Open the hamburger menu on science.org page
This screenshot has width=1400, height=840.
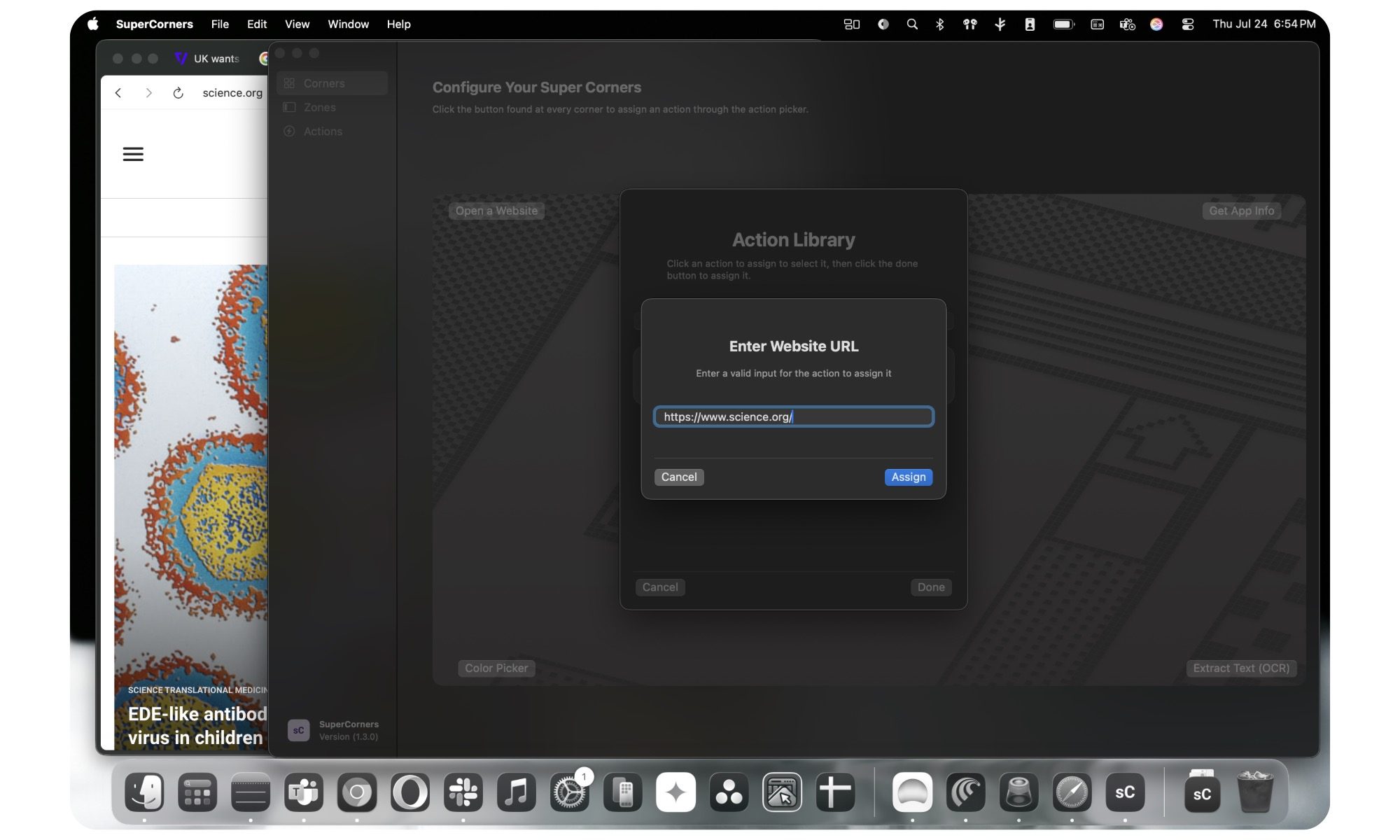[133, 154]
